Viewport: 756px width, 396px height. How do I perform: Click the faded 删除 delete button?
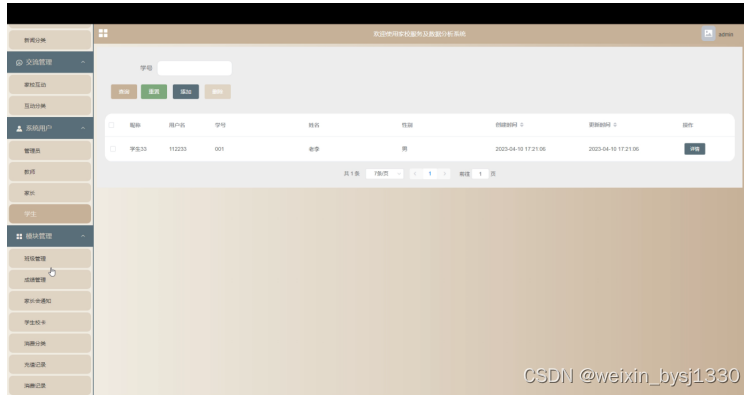coord(217,92)
